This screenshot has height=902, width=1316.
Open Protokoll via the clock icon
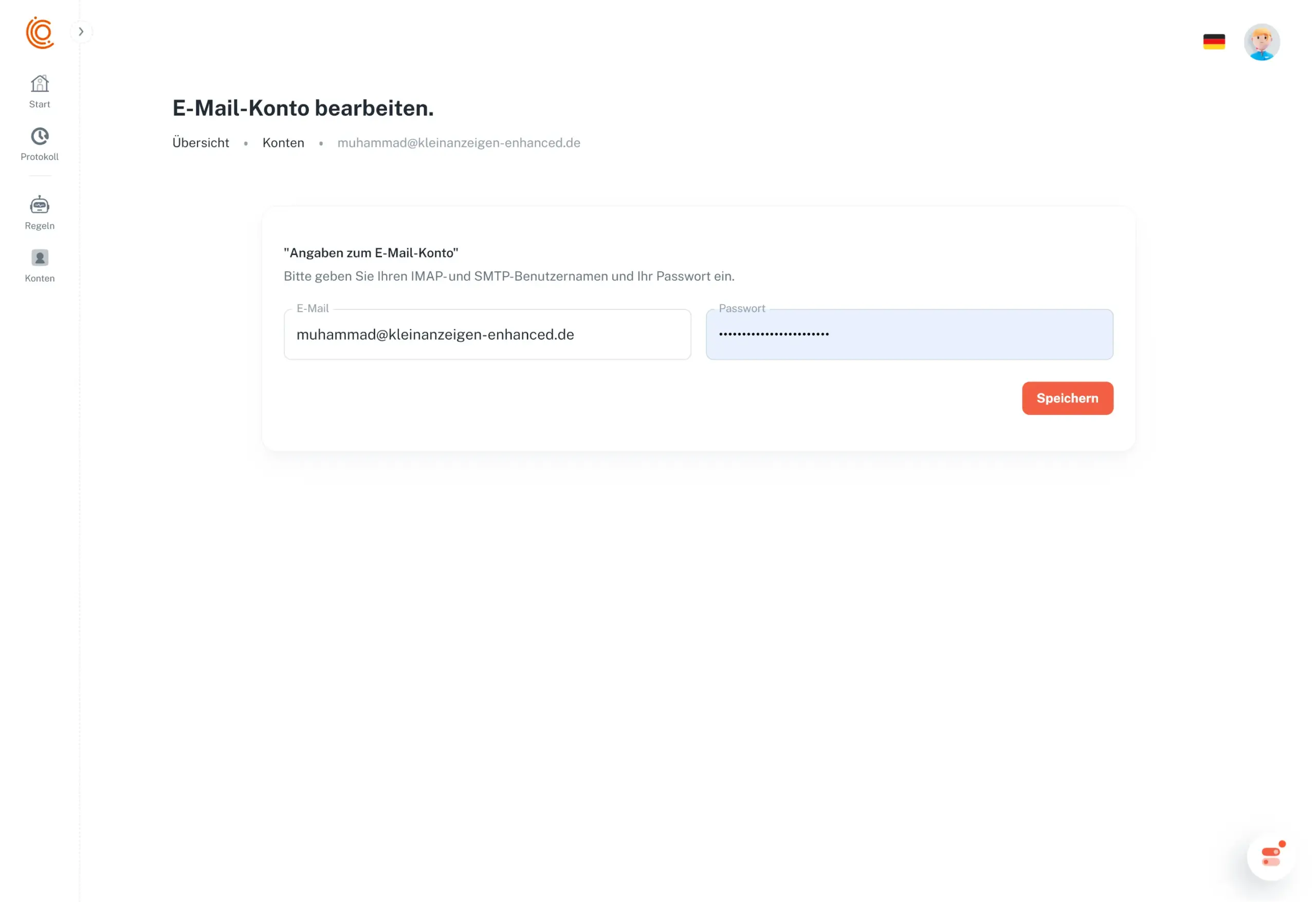coord(40,137)
